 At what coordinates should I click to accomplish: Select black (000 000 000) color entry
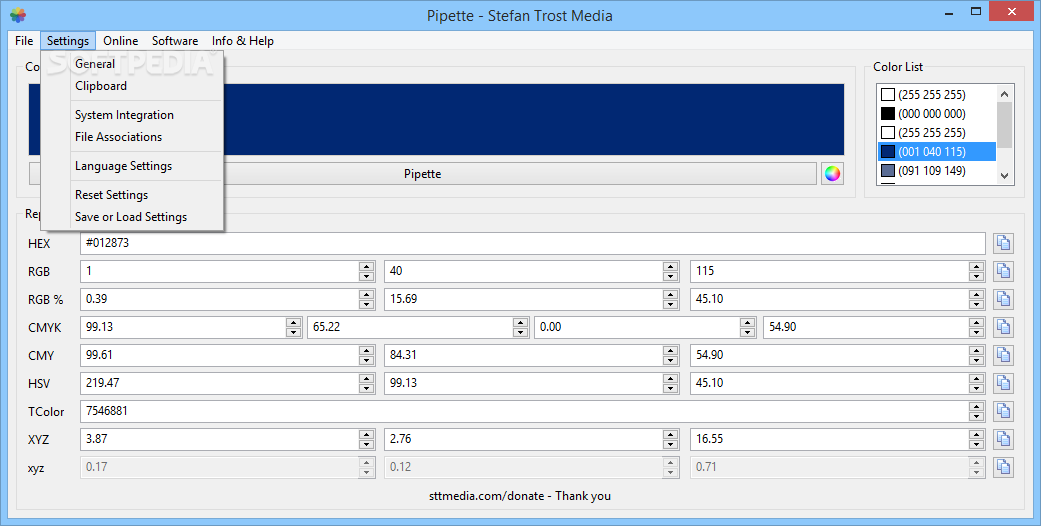(x=937, y=114)
